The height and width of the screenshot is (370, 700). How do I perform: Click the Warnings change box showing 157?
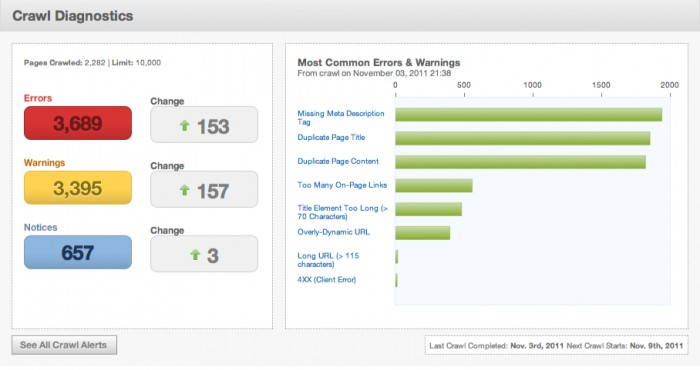(x=204, y=189)
